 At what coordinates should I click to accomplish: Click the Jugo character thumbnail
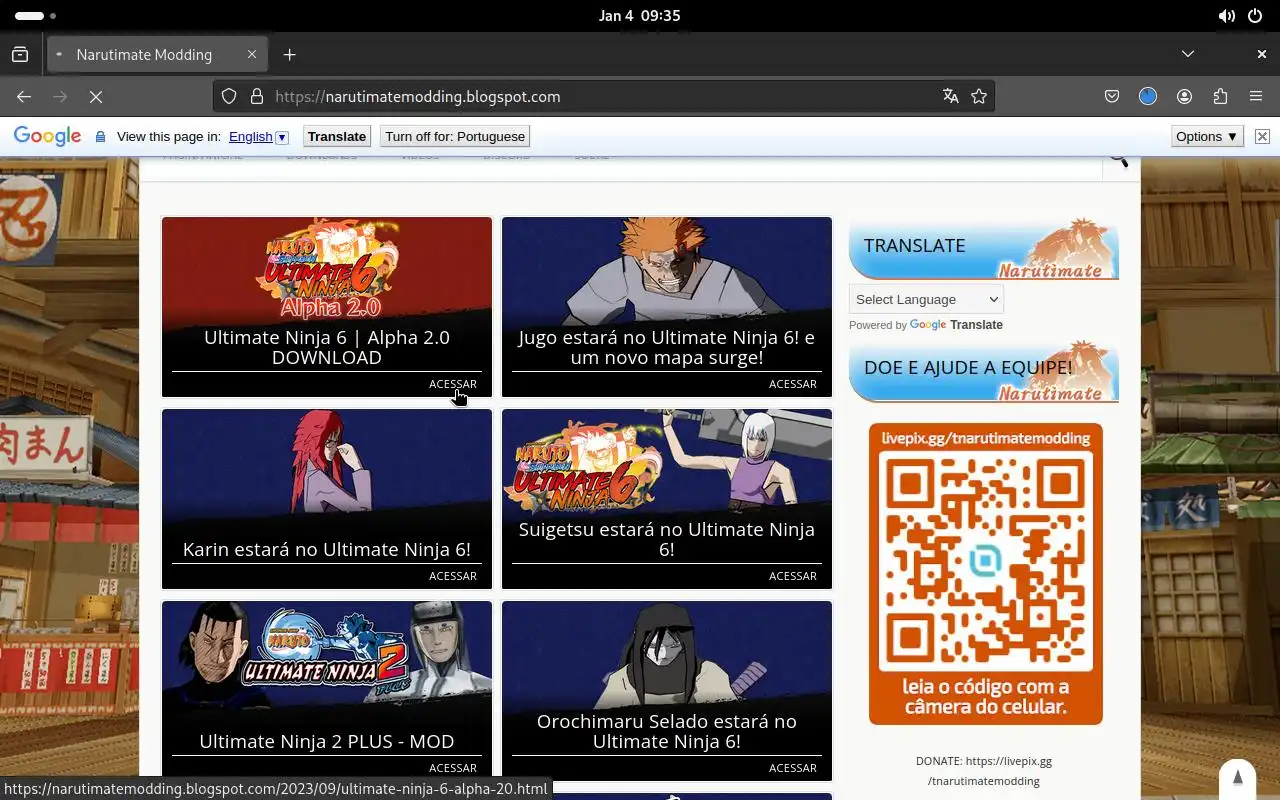pyautogui.click(x=667, y=272)
